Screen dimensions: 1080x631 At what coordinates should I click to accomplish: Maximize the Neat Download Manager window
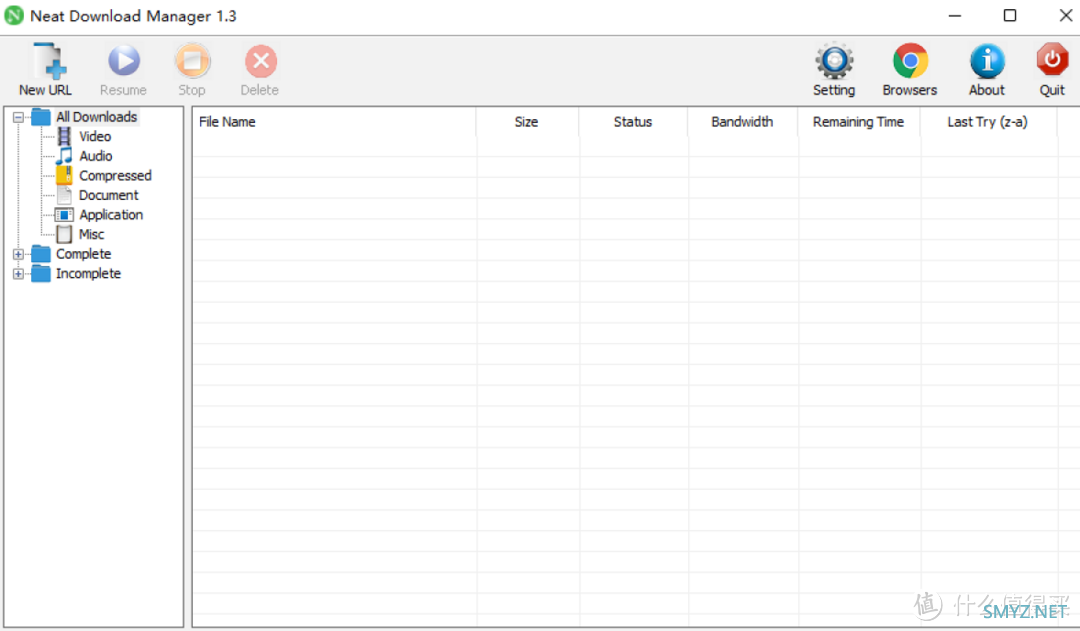pos(1010,16)
